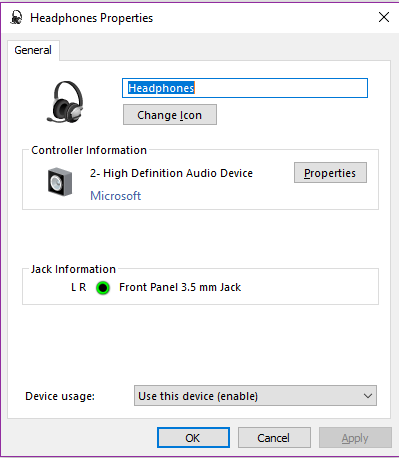Click 'Front Panel 3.5 mm Jack' text
This screenshot has width=399, height=458.
click(x=180, y=287)
